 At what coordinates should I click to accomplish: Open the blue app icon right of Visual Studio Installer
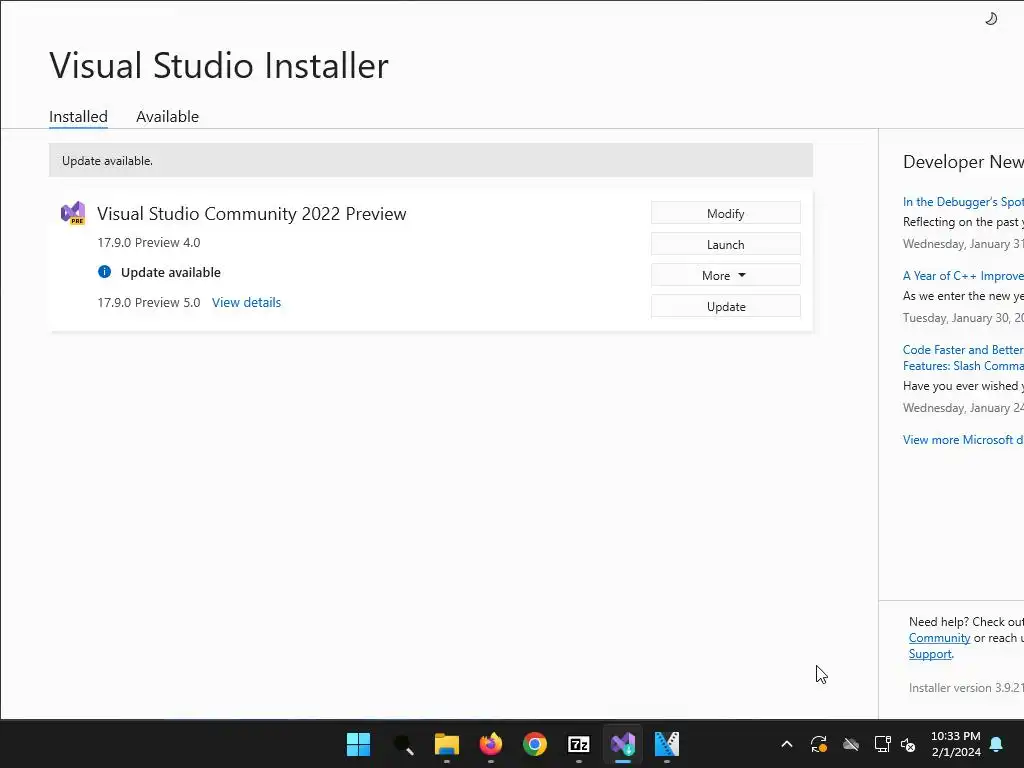pyautogui.click(x=667, y=744)
